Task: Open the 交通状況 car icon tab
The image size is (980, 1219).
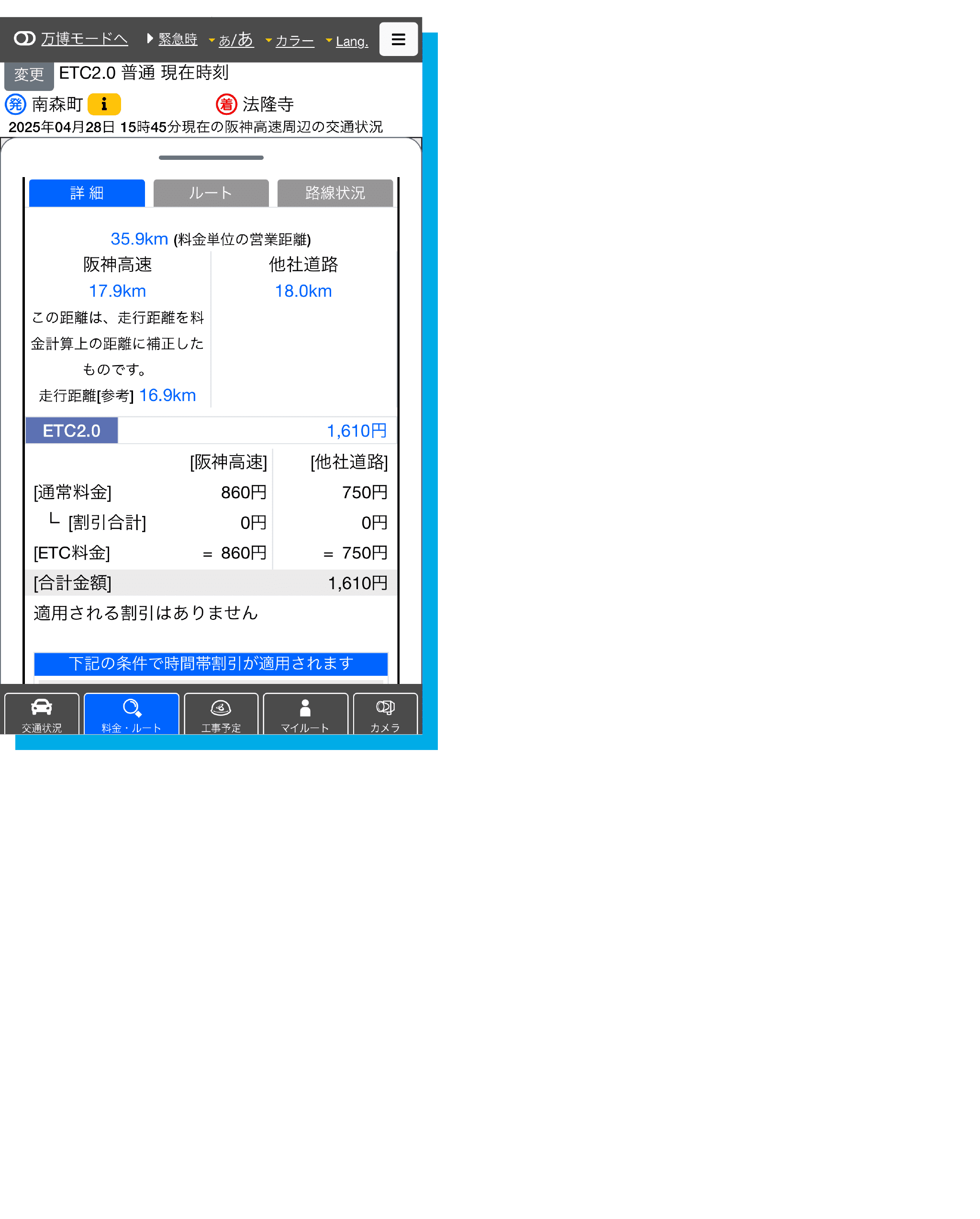Action: (x=42, y=714)
